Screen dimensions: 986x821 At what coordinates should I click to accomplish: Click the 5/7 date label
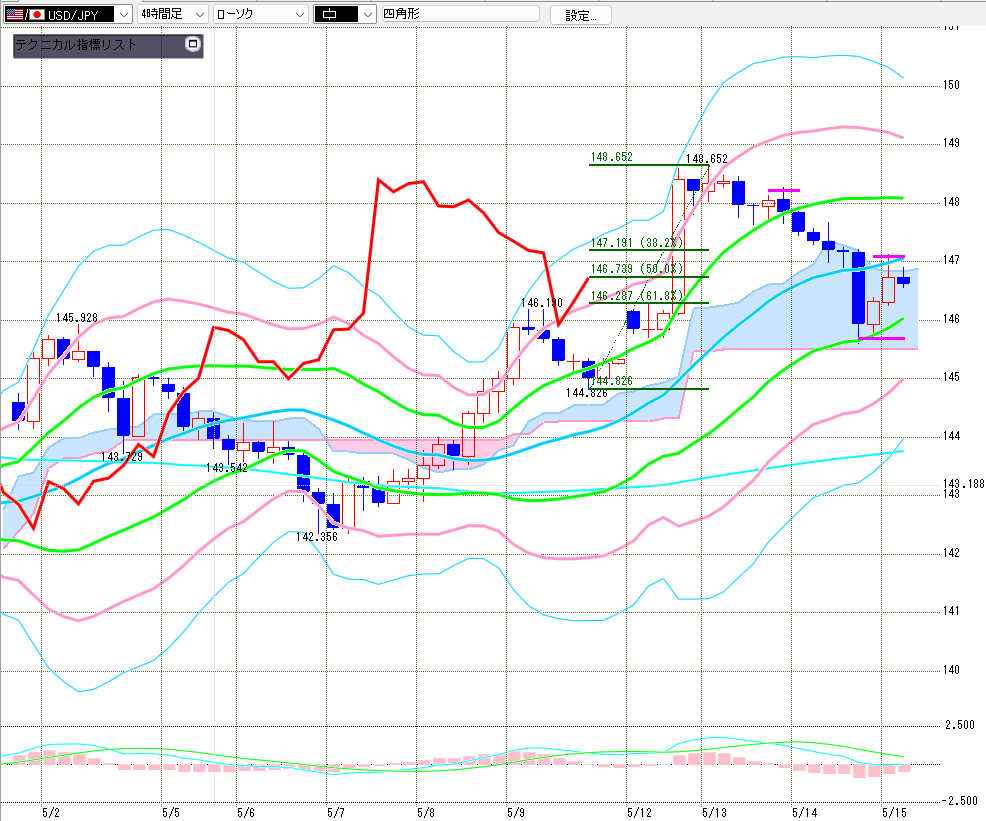[x=336, y=813]
